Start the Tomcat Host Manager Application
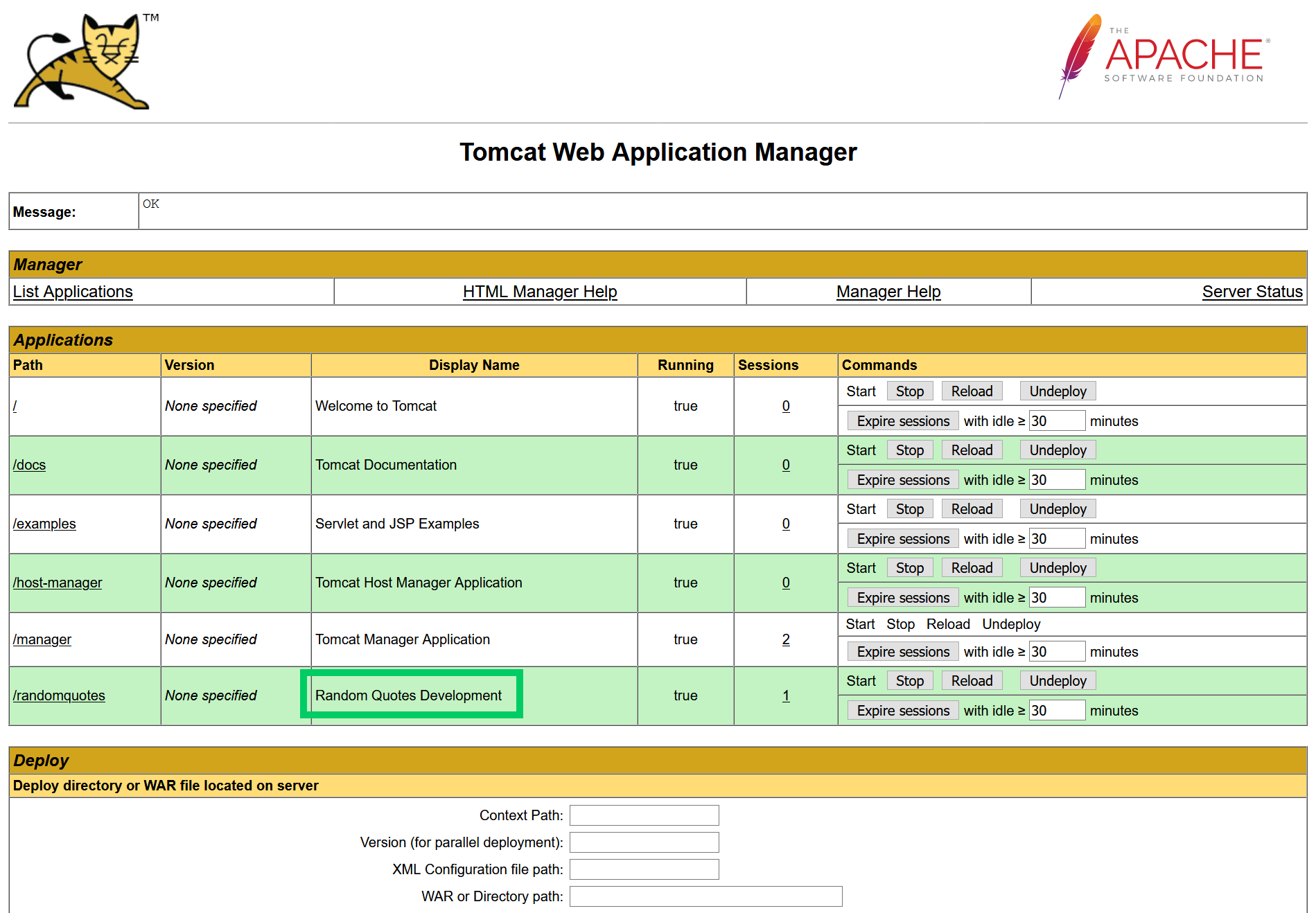Screen dimensions: 1316x913 tap(861, 567)
